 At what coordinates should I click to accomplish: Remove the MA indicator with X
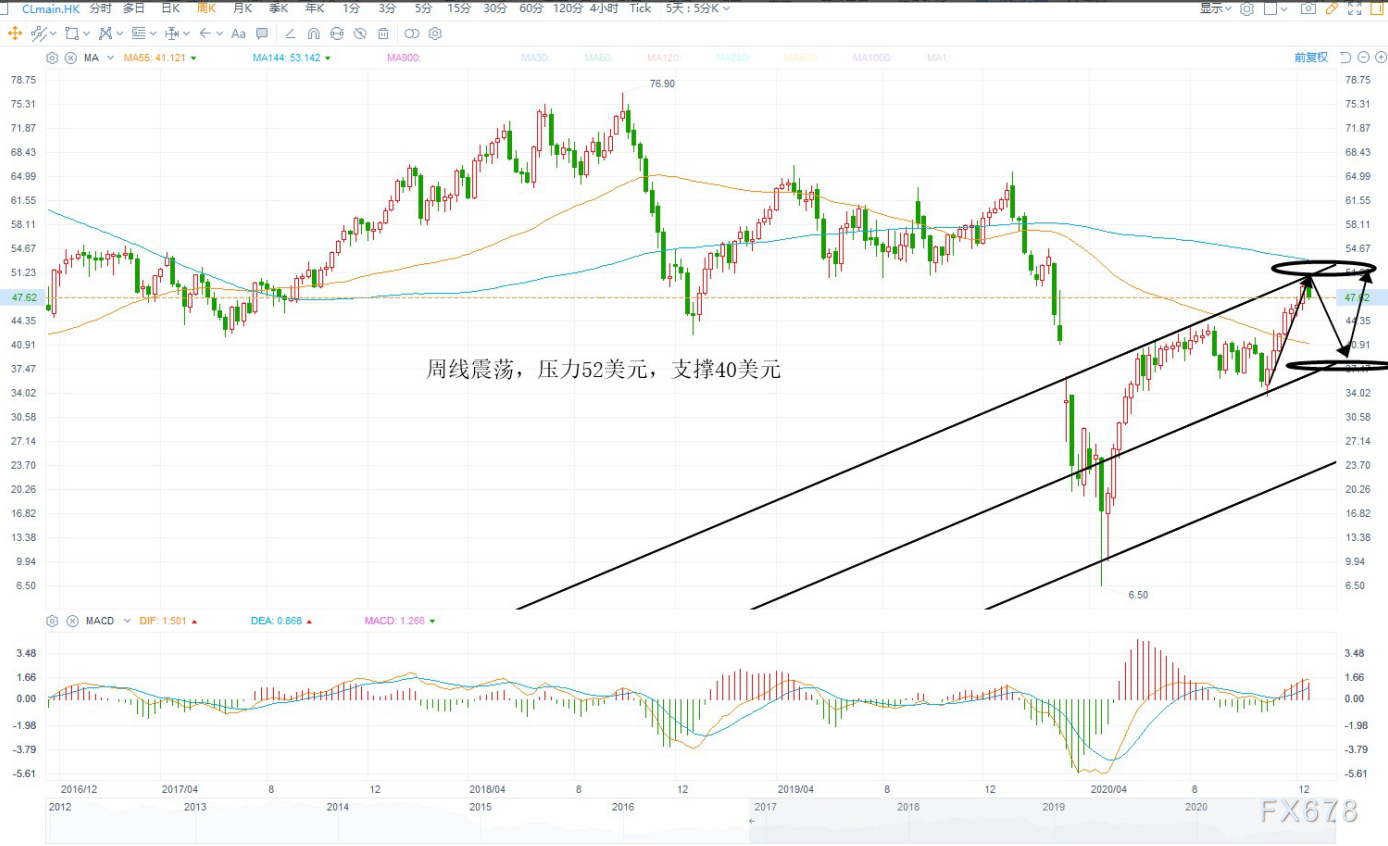click(x=70, y=58)
